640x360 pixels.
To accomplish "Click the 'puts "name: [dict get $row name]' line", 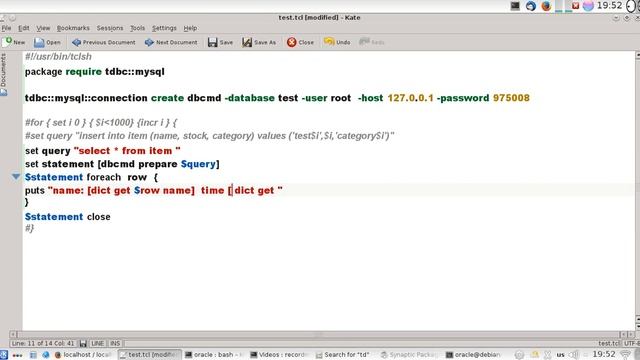I will click(x=153, y=190).
